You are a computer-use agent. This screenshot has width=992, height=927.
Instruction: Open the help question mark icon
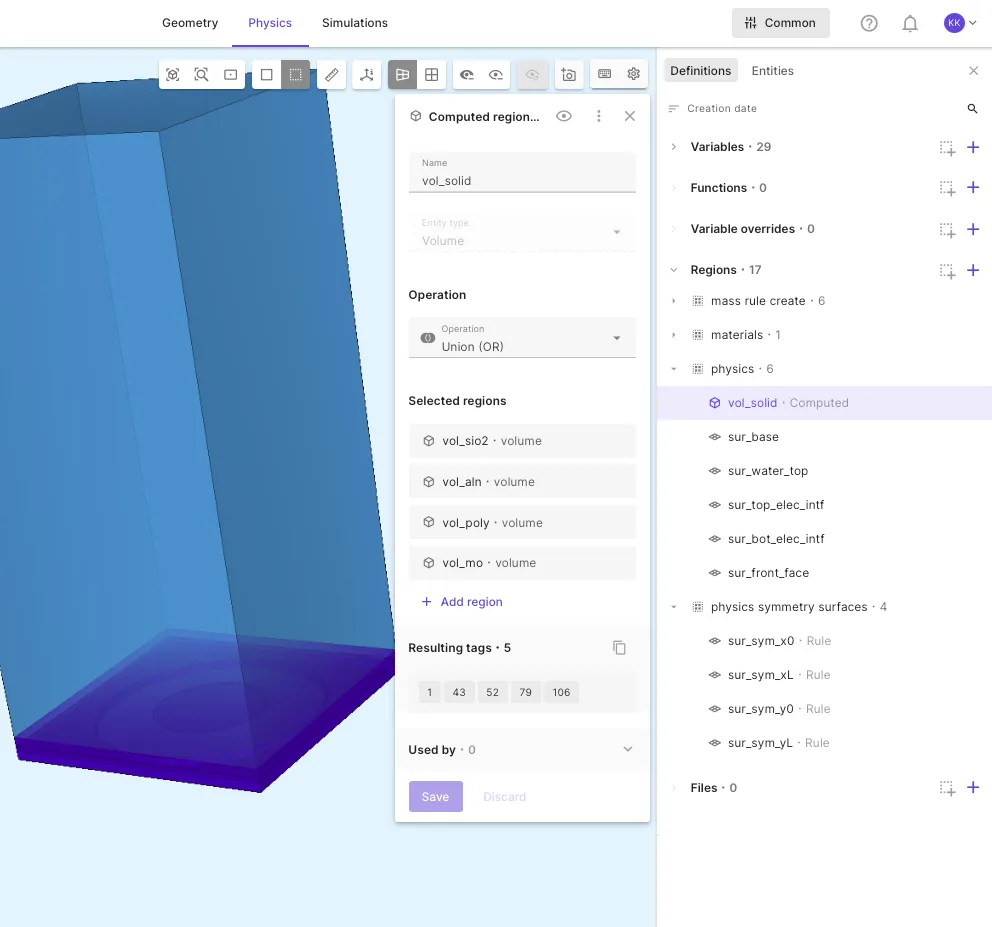point(869,23)
